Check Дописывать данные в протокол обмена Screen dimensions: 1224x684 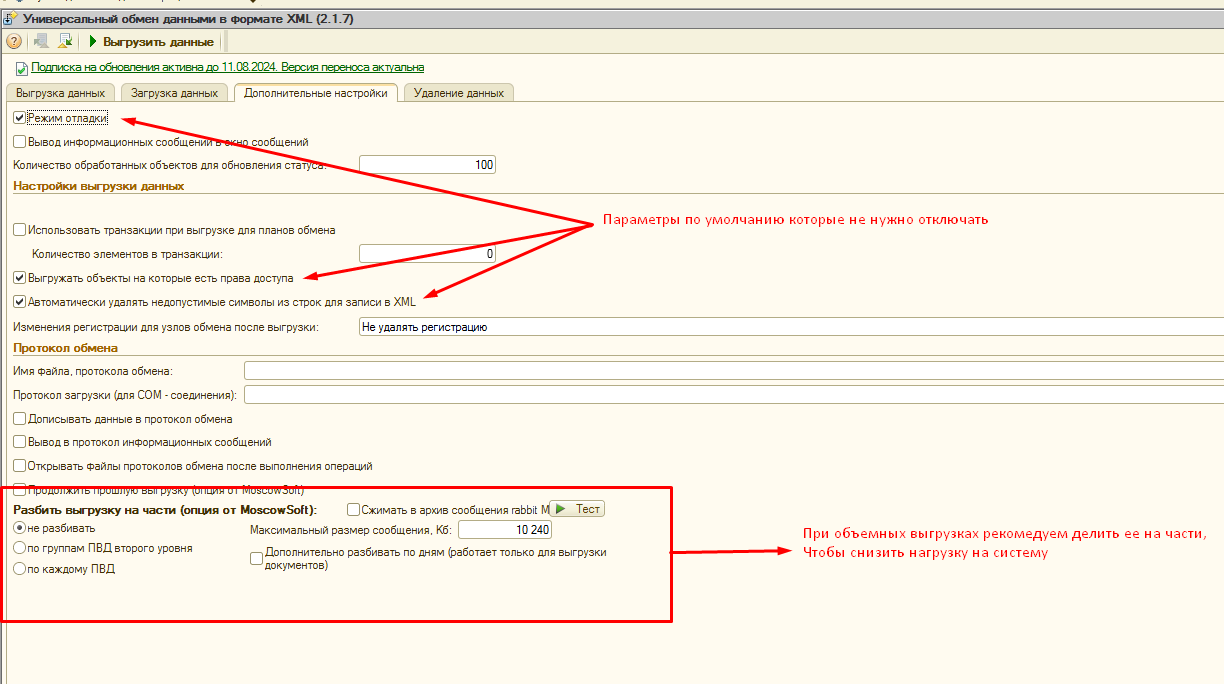(x=20, y=419)
